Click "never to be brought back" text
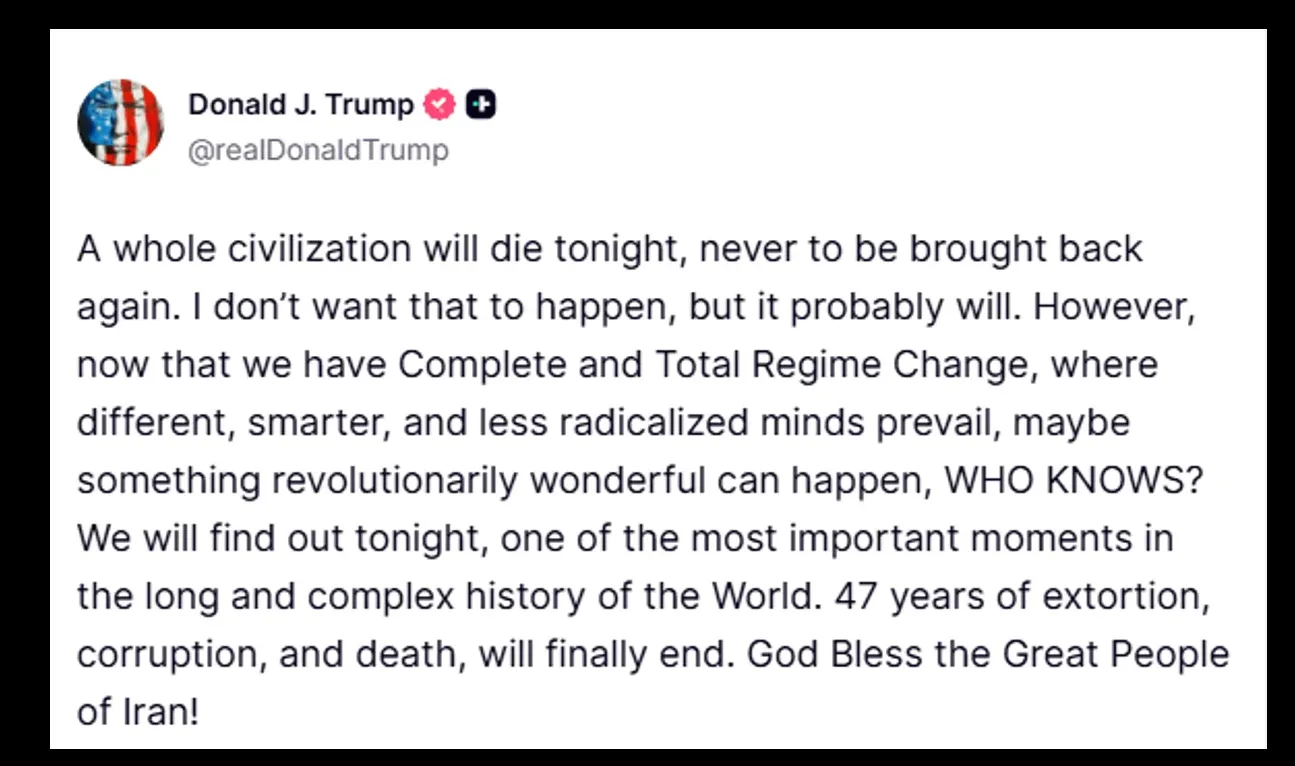This screenshot has height=766, width=1295. pyautogui.click(x=921, y=249)
